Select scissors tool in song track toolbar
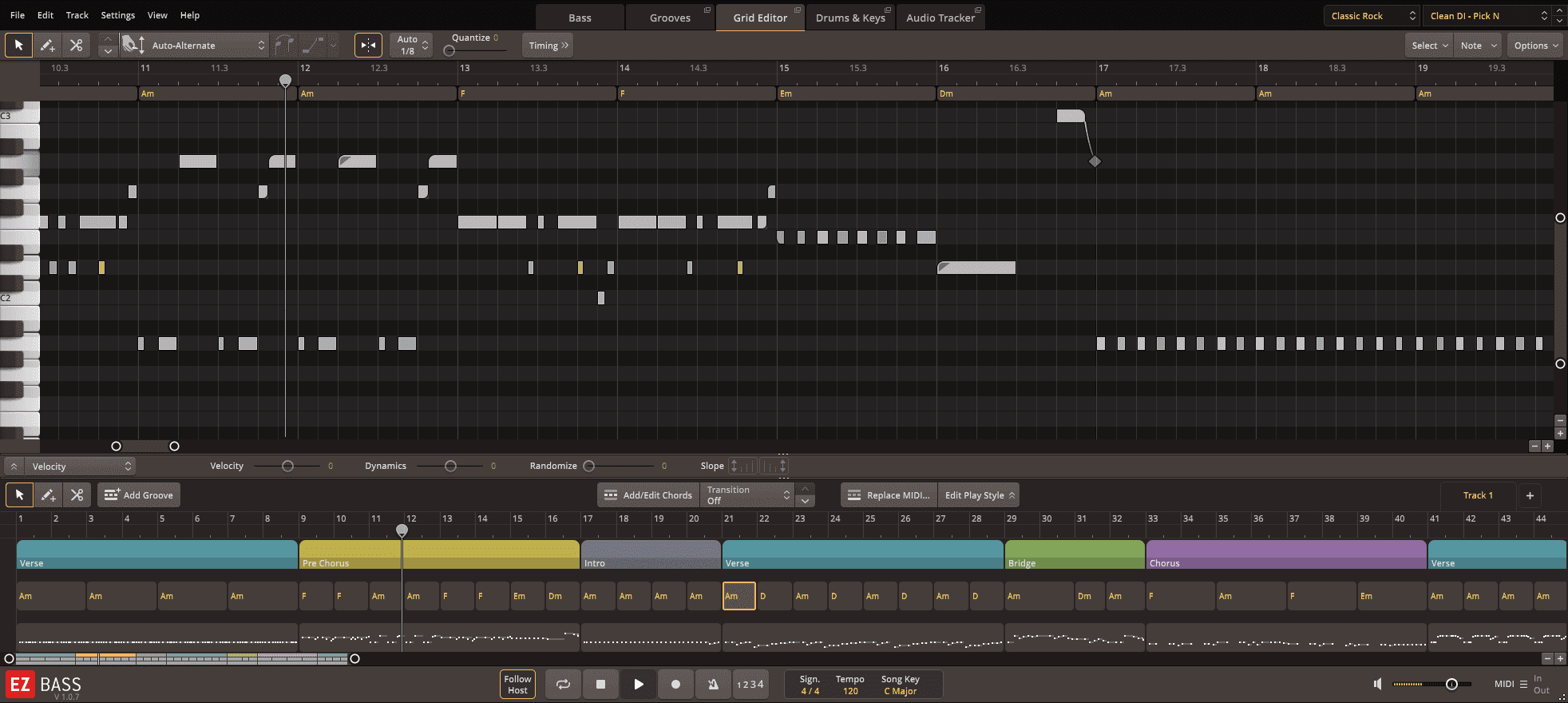 point(77,495)
